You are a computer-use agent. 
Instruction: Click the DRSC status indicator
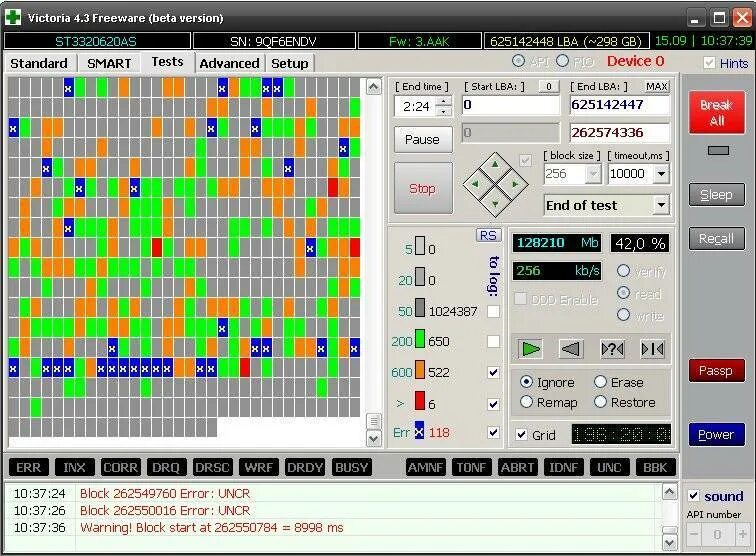[x=212, y=467]
